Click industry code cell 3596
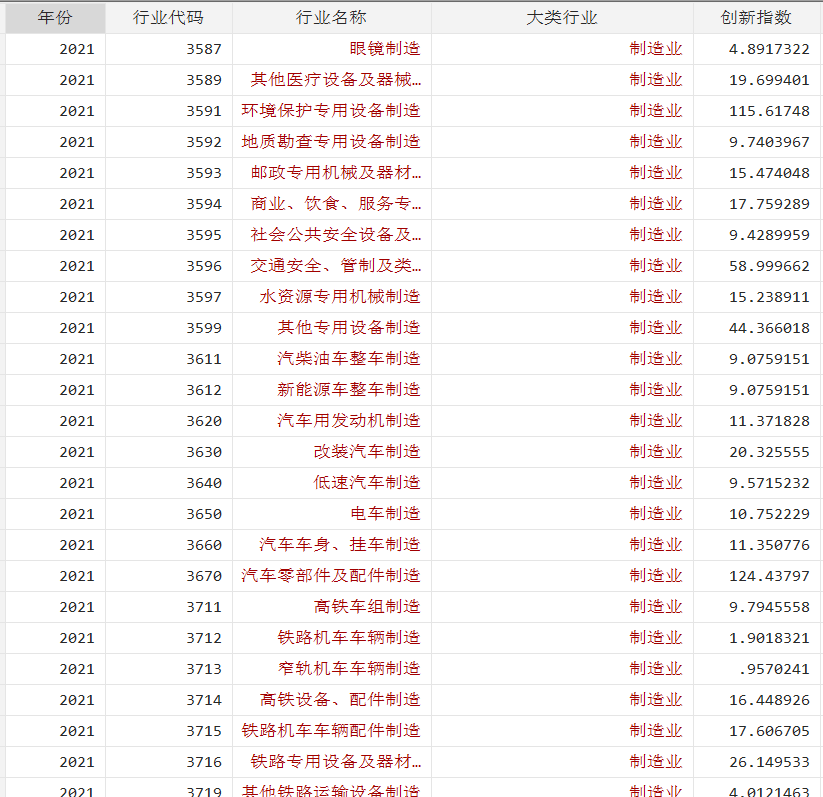This screenshot has height=797, width=823. (x=168, y=266)
